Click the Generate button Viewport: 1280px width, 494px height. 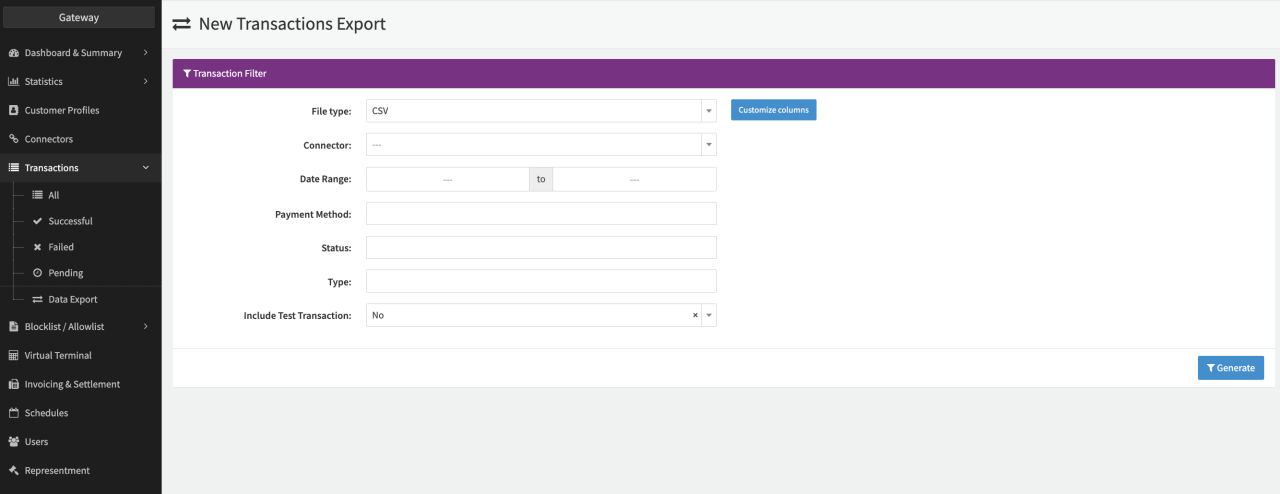click(1230, 368)
